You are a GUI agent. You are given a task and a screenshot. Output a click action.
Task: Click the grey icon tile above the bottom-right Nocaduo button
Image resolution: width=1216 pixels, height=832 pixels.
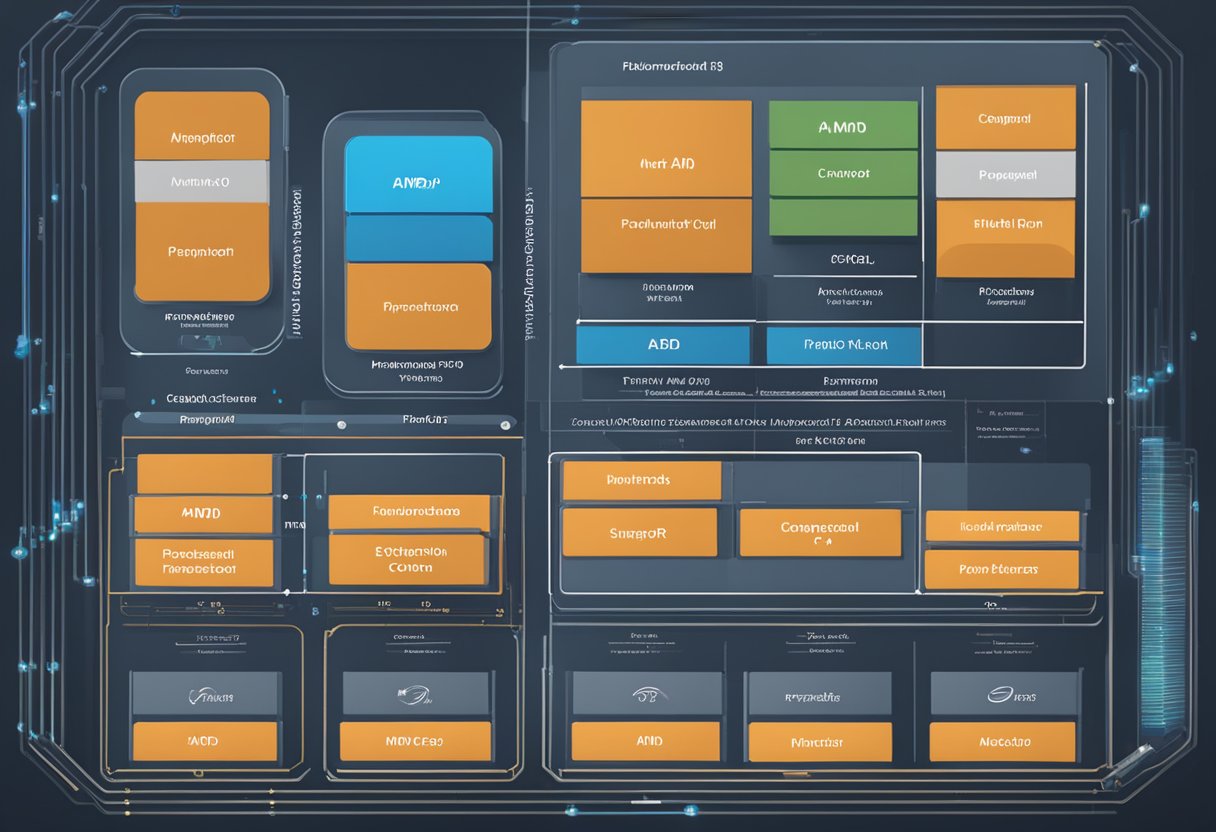coord(1003,693)
